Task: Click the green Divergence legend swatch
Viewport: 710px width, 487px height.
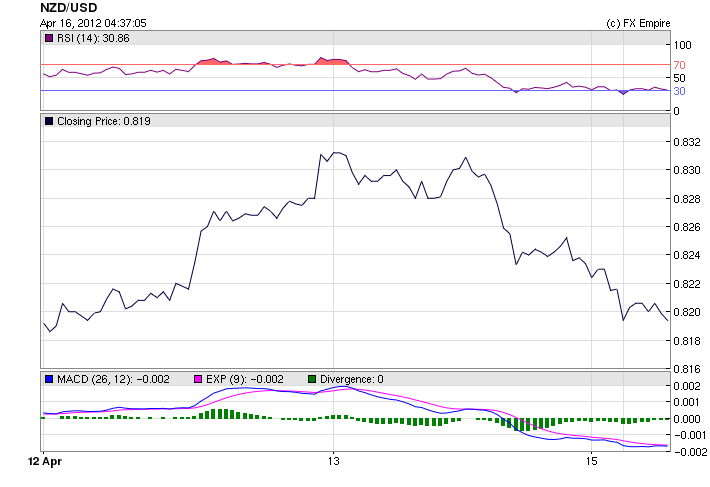Action: (x=312, y=379)
